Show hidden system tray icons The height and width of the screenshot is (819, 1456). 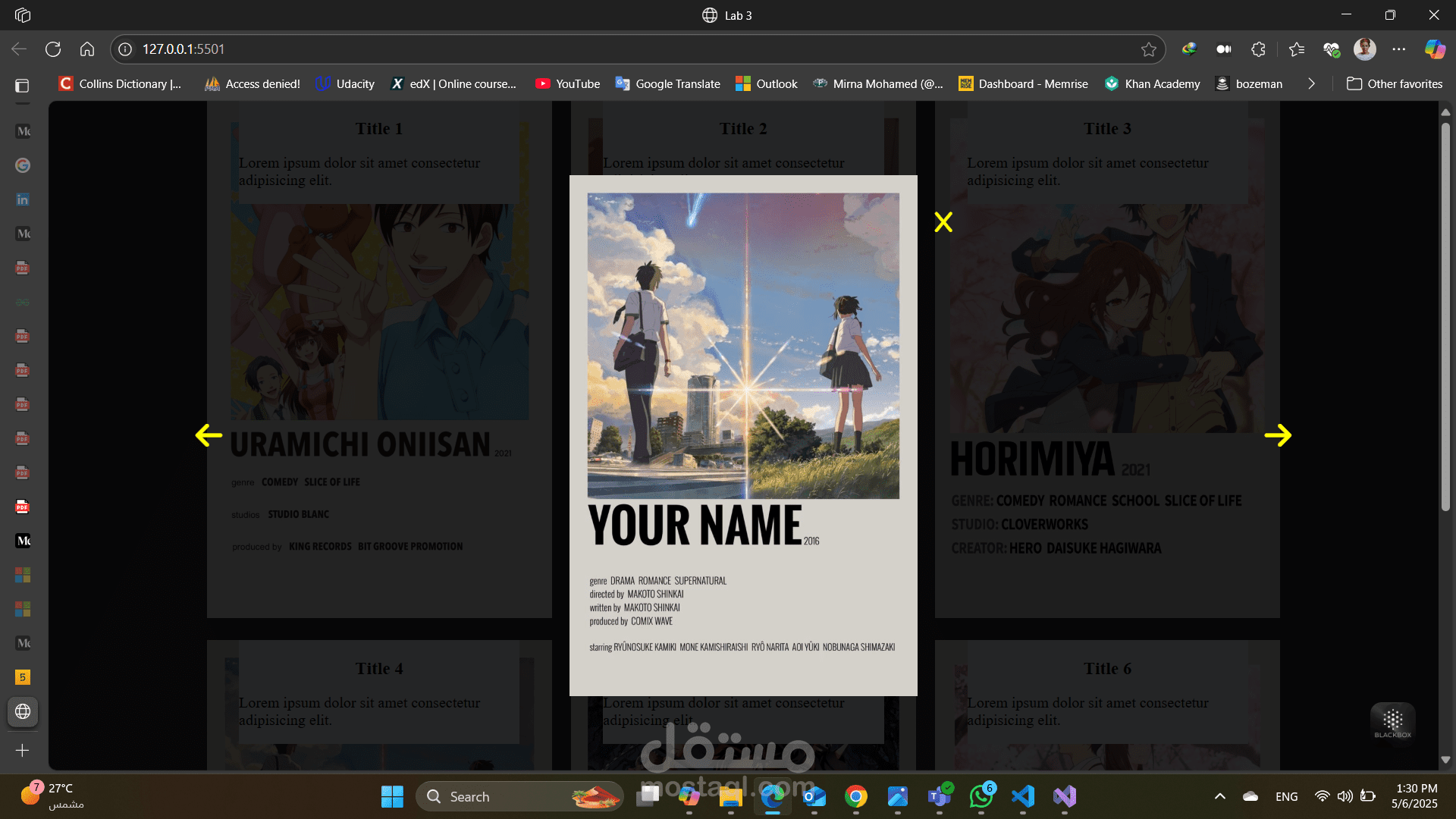click(x=1220, y=796)
